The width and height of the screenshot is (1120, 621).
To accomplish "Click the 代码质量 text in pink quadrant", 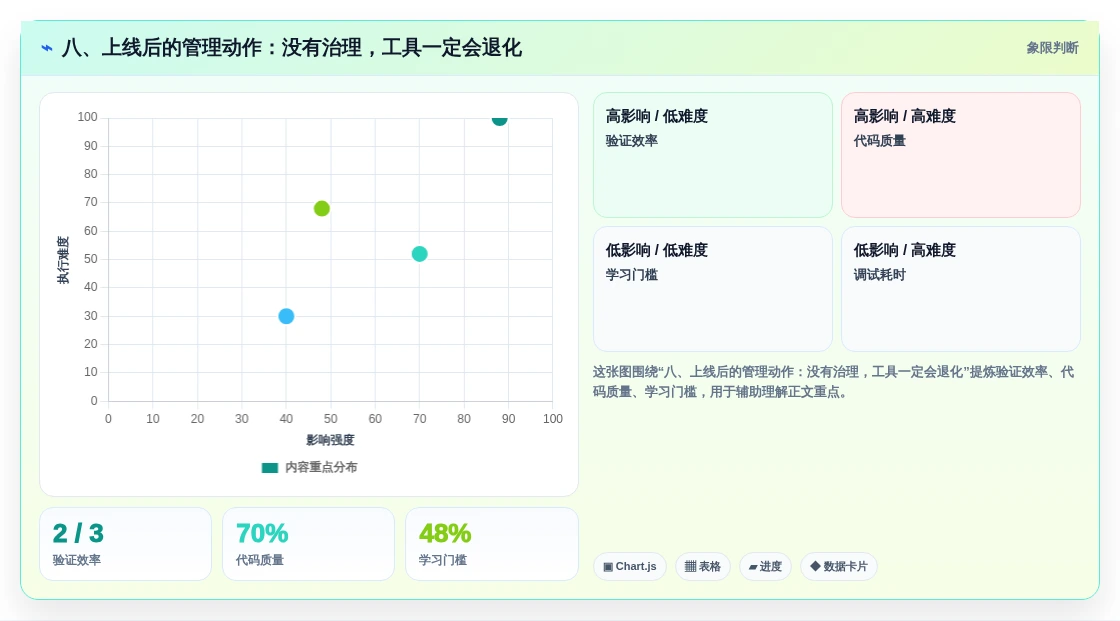I will pos(879,141).
